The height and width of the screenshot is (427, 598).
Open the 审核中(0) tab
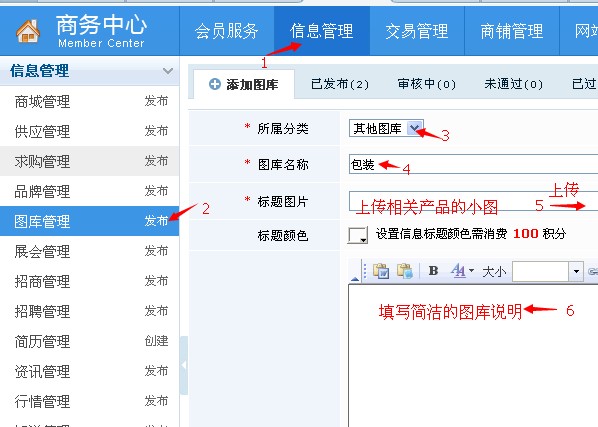pyautogui.click(x=426, y=84)
